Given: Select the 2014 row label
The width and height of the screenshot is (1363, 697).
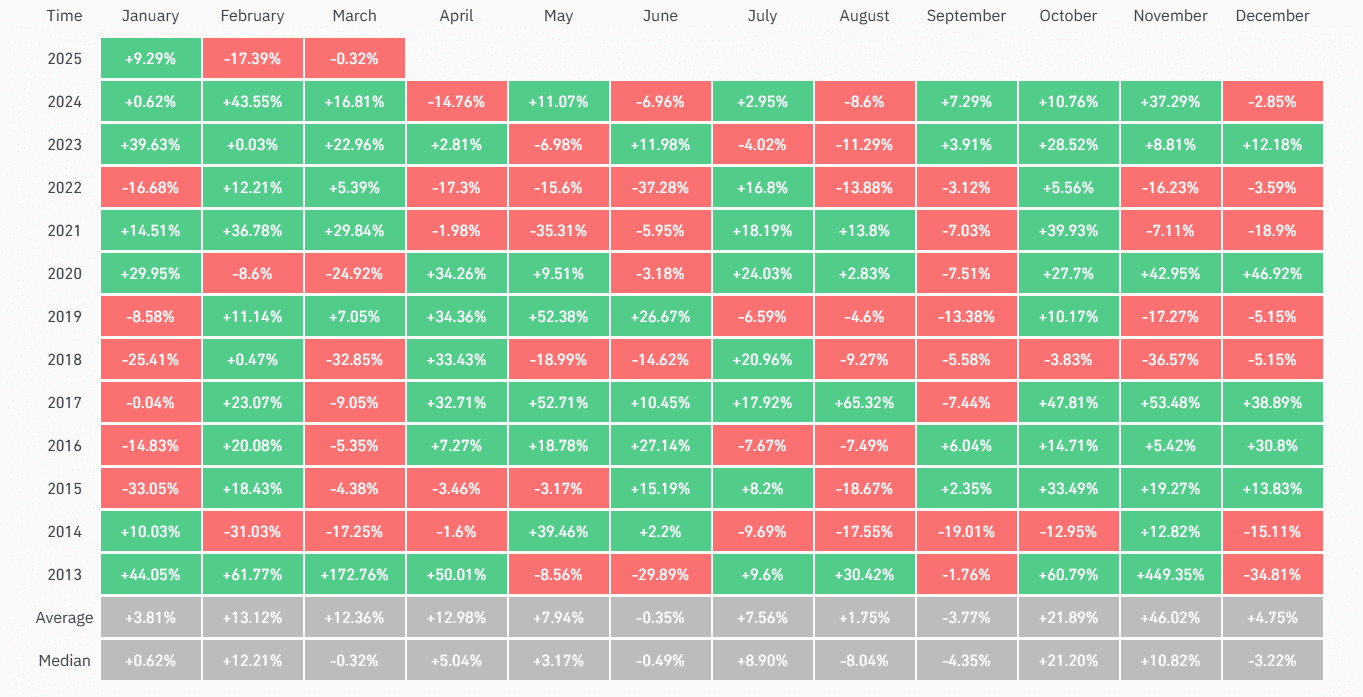Looking at the screenshot, I should (65, 532).
